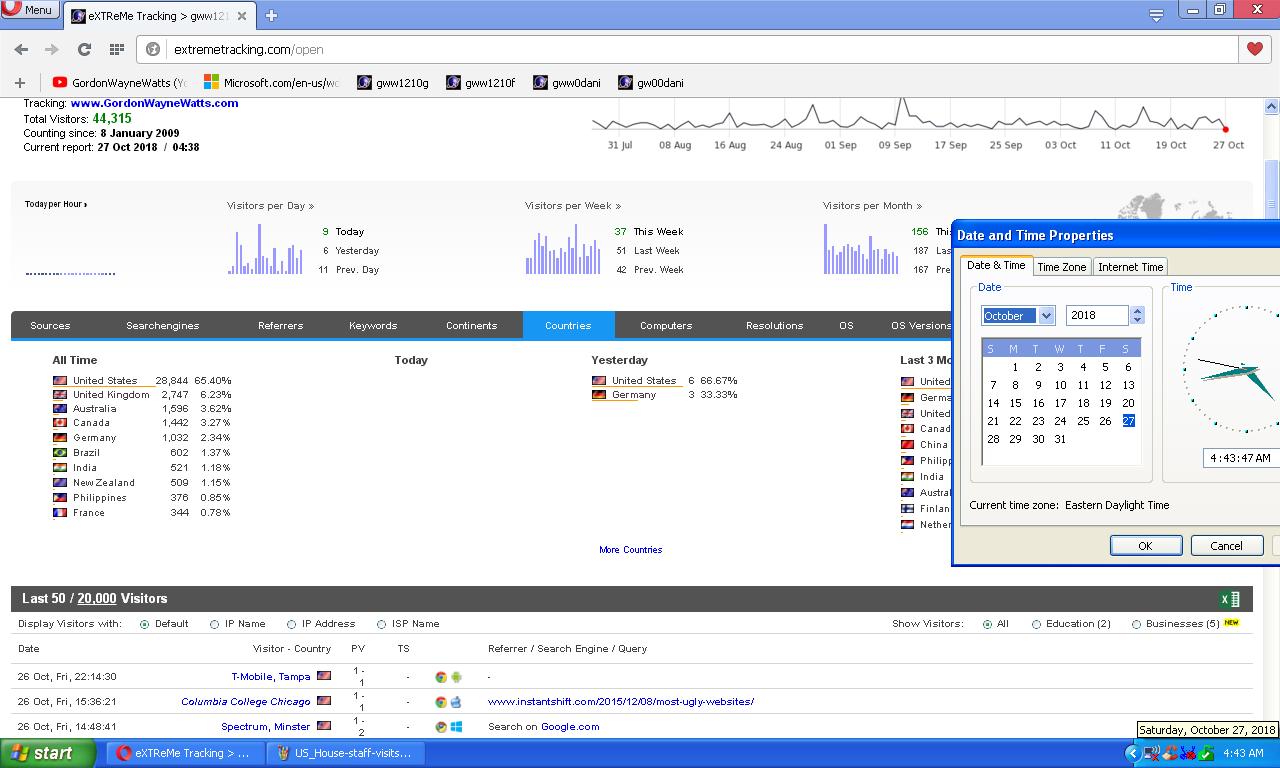
Task: Open GordonWayneWatts YouTube bookmark
Action: 119,83
